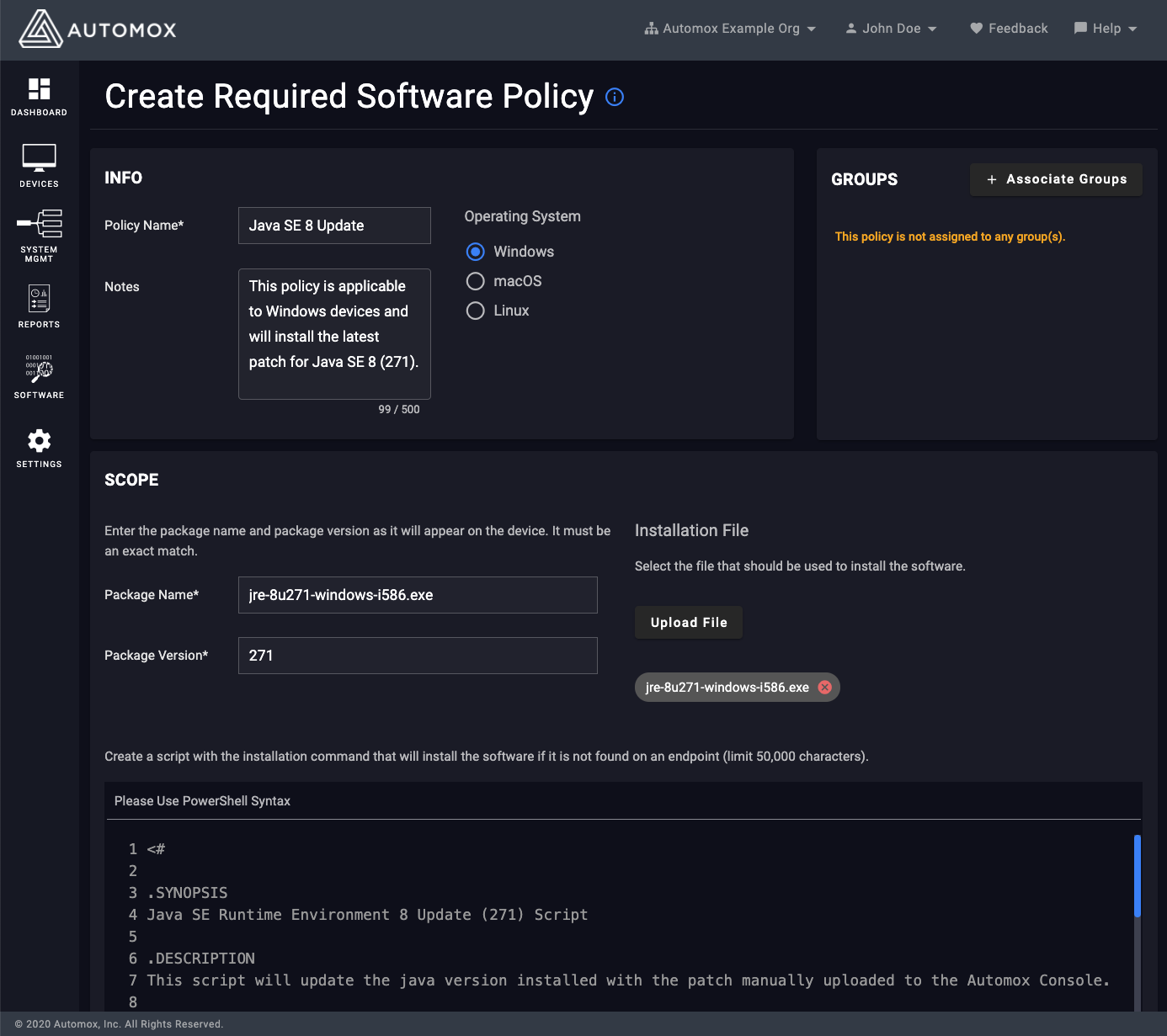The height and width of the screenshot is (1036, 1167).
Task: Click script line 'This script will update the java version'
Action: (628, 980)
